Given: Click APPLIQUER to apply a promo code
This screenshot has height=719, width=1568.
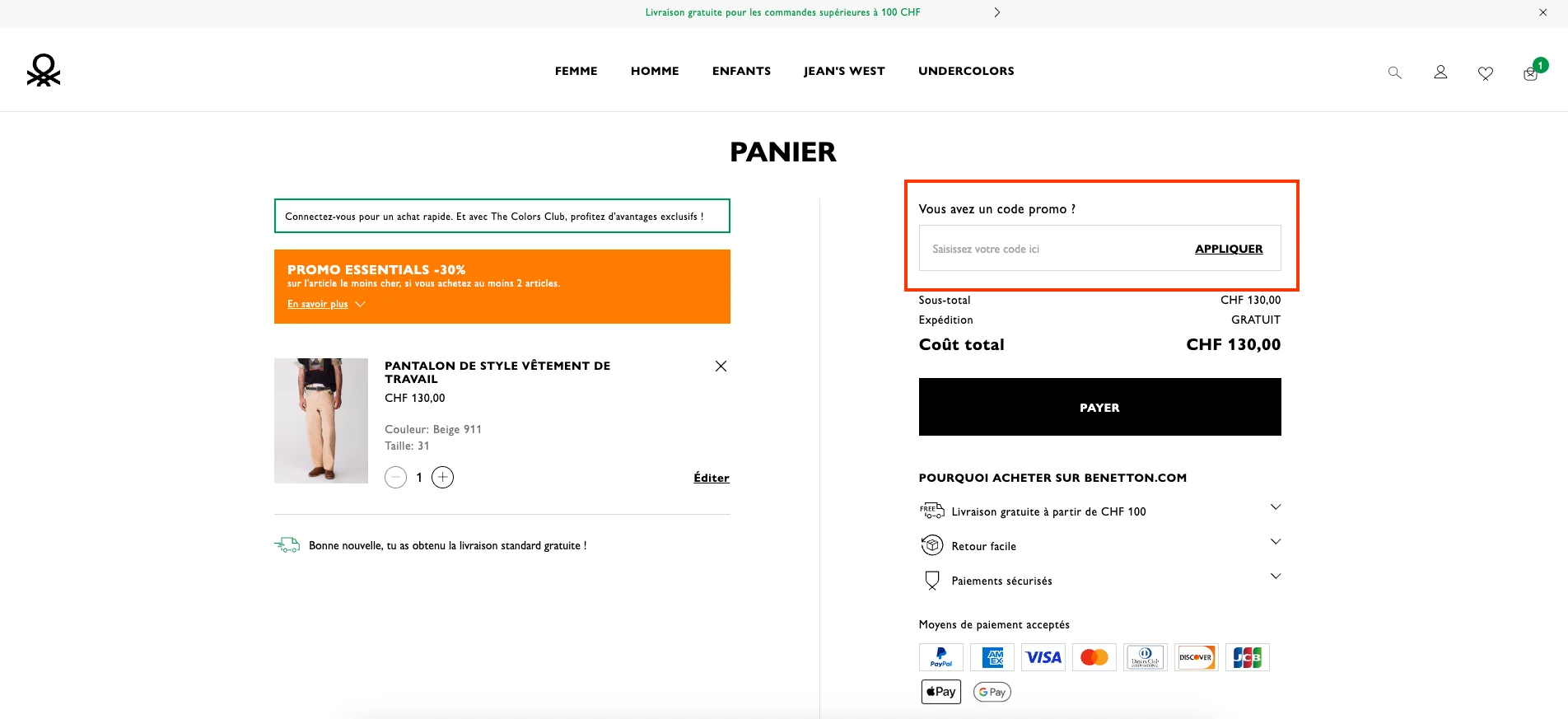Looking at the screenshot, I should click(x=1228, y=248).
